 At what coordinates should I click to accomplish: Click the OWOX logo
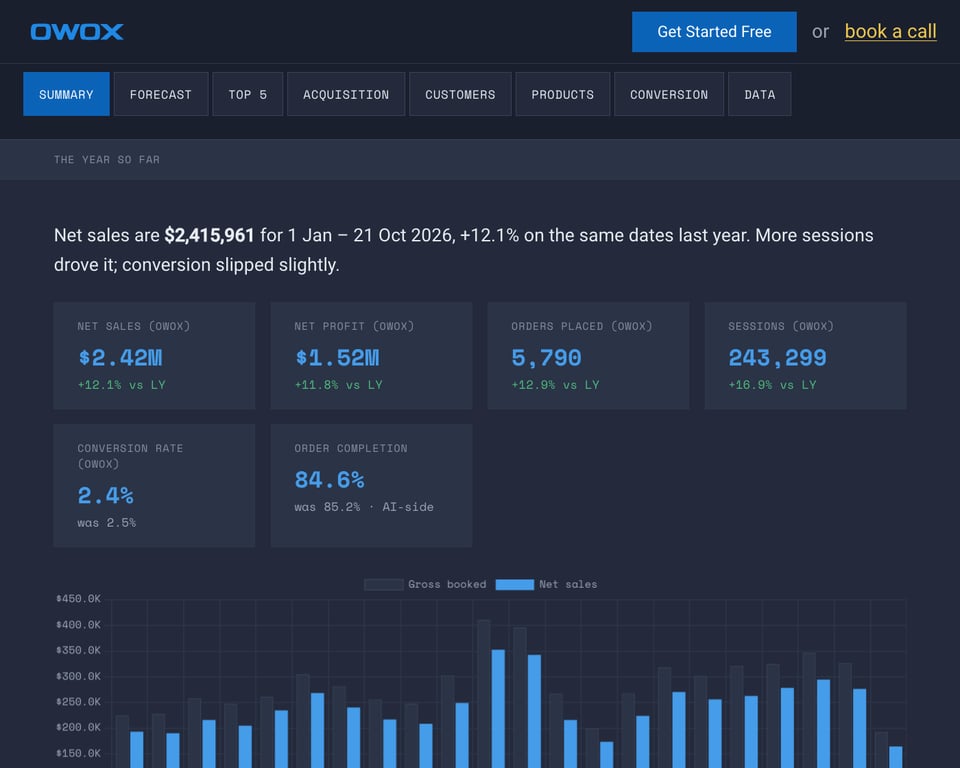coord(77,32)
